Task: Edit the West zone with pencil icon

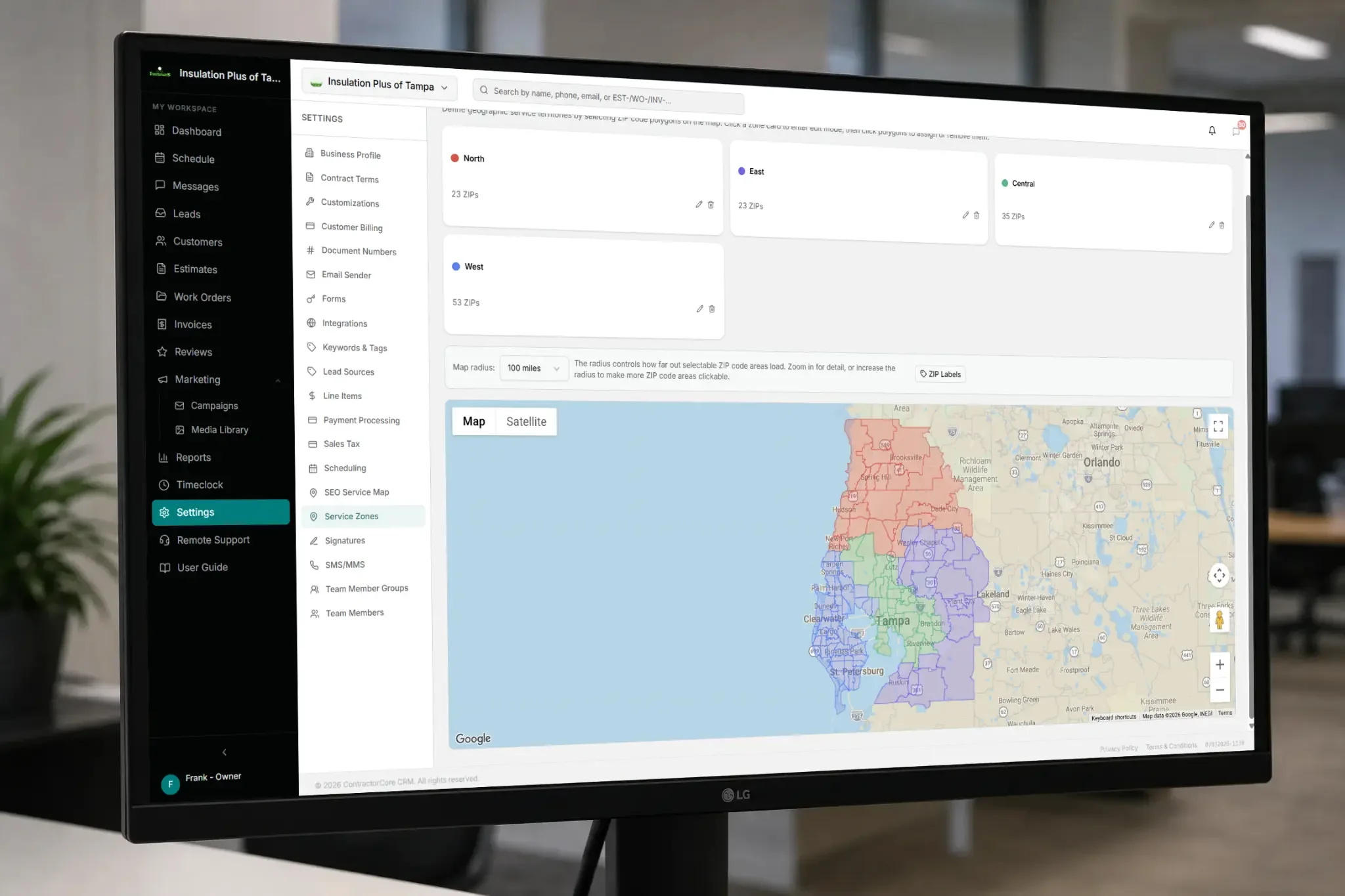Action: (700, 309)
